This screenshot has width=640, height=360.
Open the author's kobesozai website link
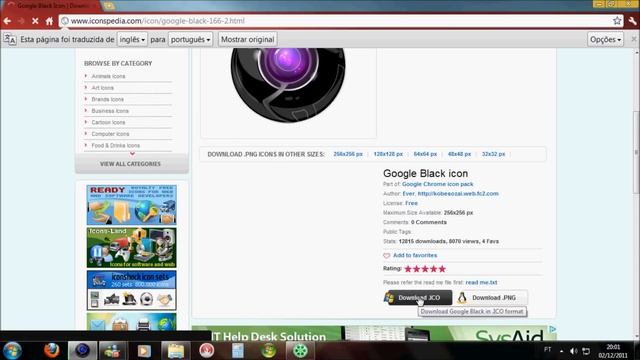[458, 193]
